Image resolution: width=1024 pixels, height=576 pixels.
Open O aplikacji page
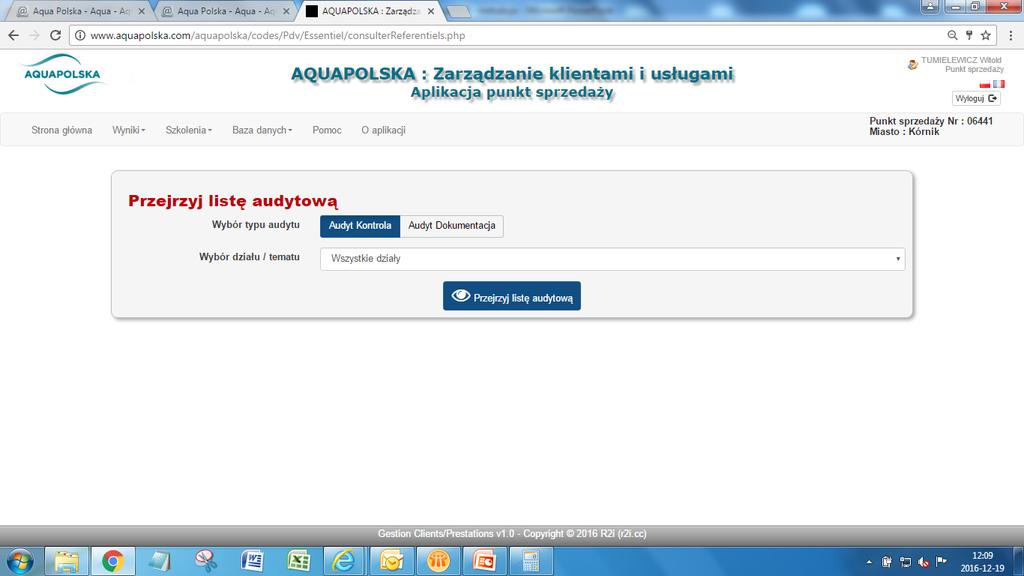pos(383,130)
